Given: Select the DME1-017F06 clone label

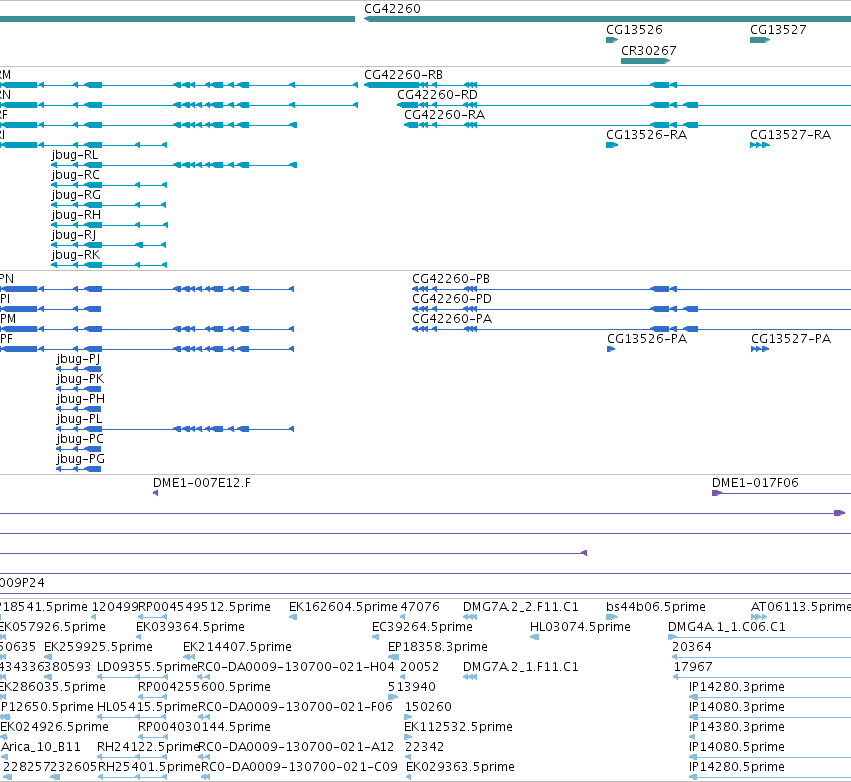Looking at the screenshot, I should coord(755,483).
